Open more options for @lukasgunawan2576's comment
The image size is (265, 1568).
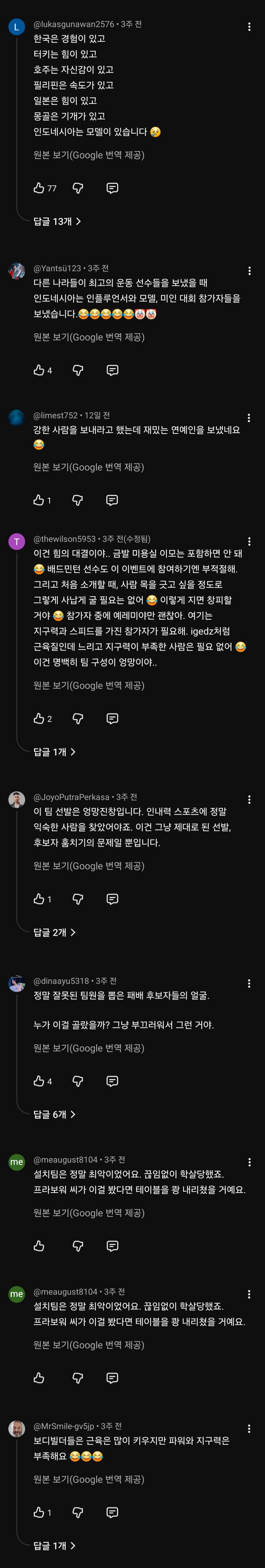tap(249, 27)
